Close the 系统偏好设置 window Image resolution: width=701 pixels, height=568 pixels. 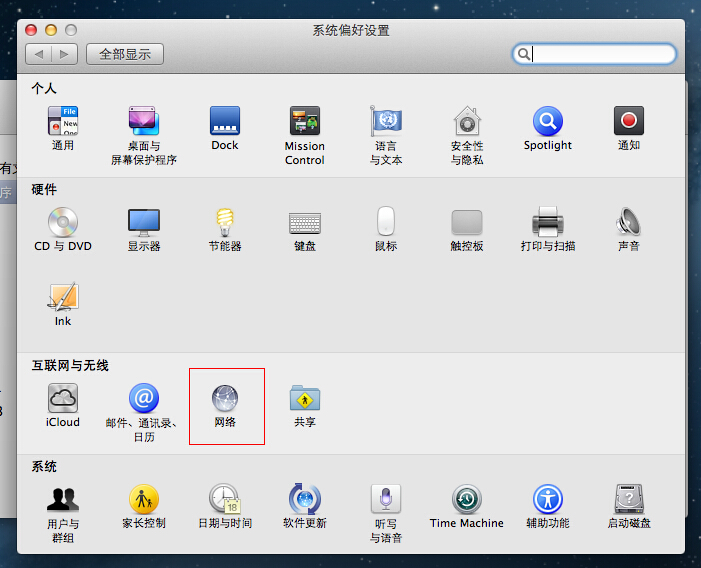[31, 30]
